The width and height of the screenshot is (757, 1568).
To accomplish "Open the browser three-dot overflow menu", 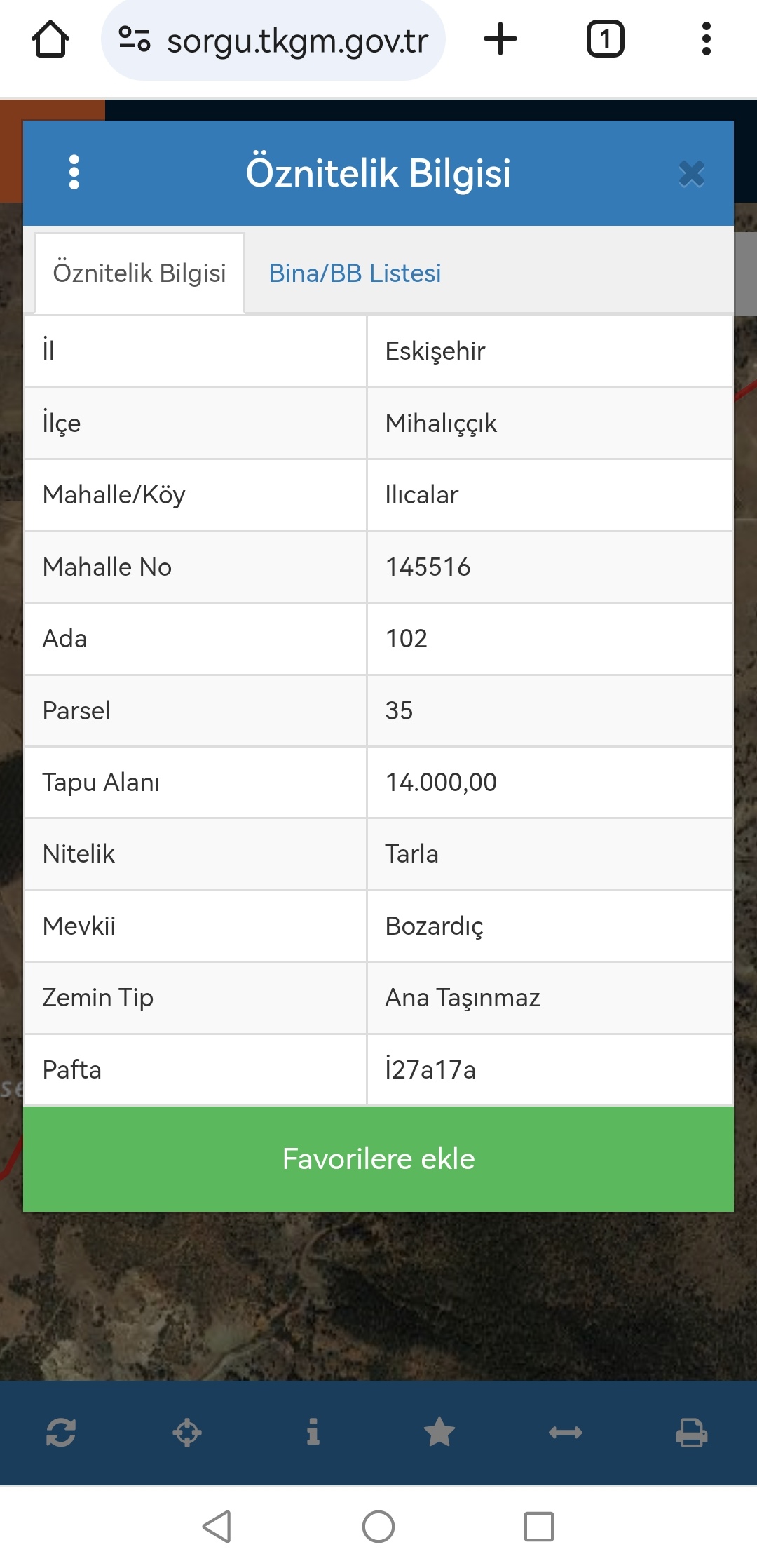I will (x=706, y=39).
